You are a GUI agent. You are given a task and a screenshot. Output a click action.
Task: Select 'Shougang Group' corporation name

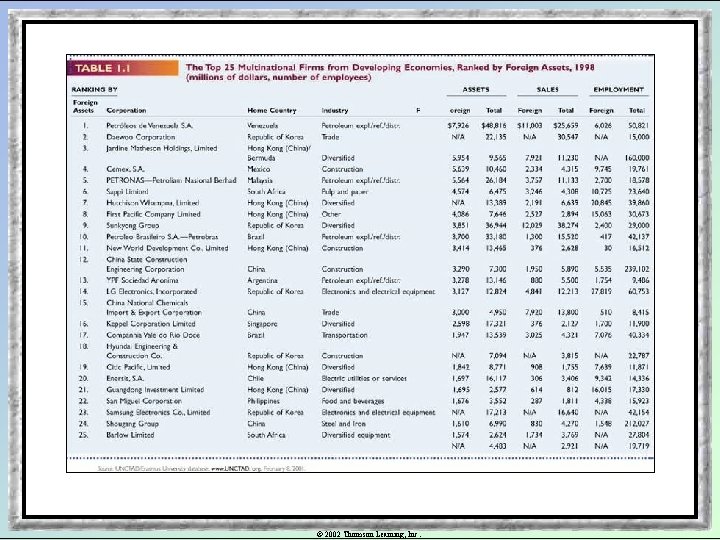[132, 424]
